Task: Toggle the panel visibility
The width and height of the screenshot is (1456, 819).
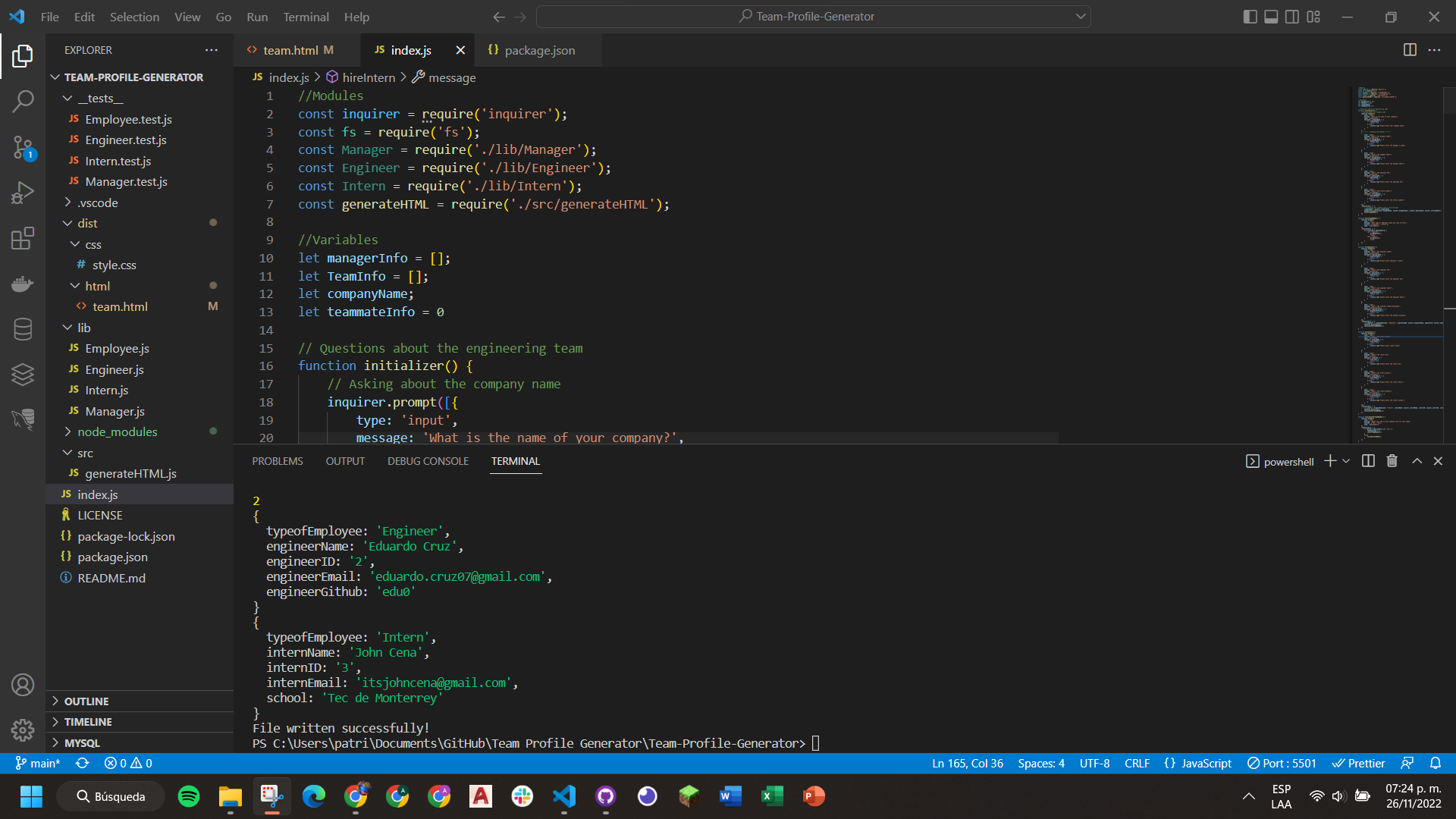Action: (1271, 17)
